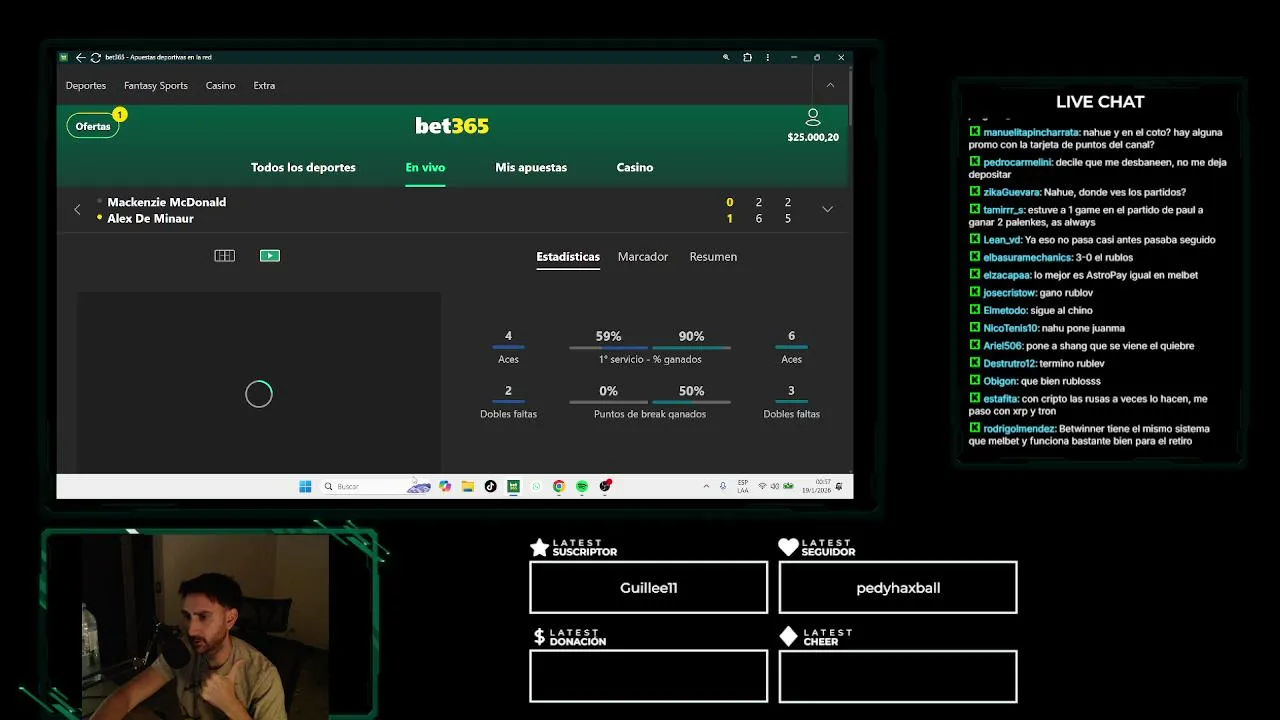Open File Explorer from the taskbar
Screen dimensions: 1280x720
click(x=468, y=486)
